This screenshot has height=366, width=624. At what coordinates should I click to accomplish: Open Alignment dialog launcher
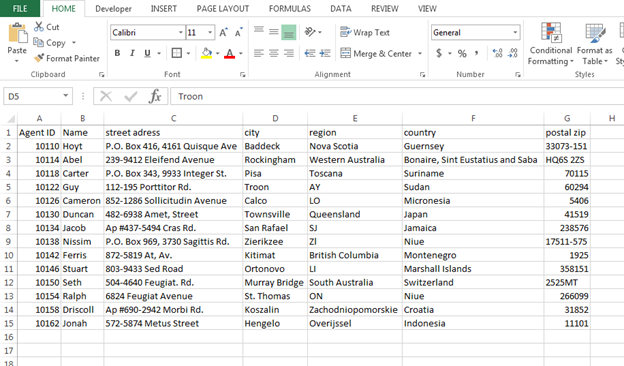point(422,74)
